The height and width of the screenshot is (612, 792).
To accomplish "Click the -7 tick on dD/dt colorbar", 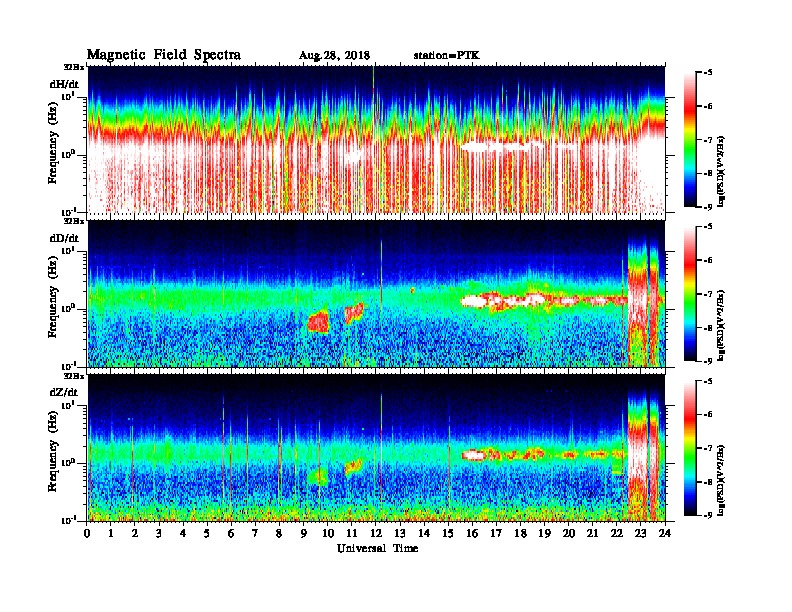I will [x=708, y=294].
